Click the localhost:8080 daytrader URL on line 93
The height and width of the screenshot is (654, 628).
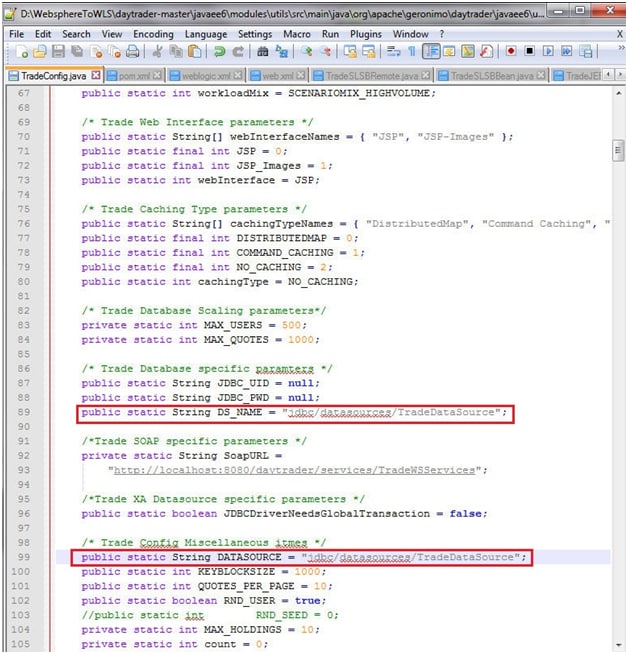(x=294, y=470)
